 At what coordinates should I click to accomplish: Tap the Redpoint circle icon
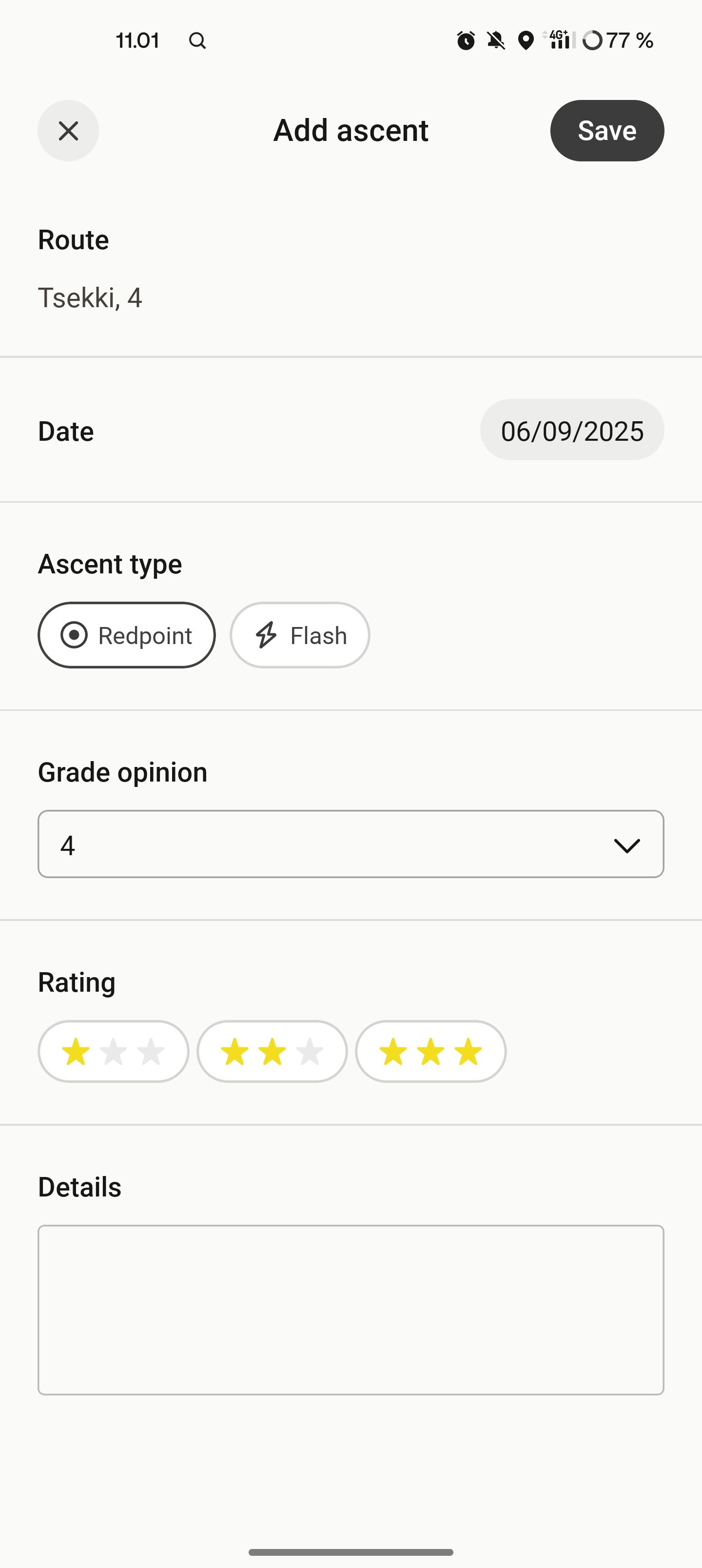click(74, 635)
